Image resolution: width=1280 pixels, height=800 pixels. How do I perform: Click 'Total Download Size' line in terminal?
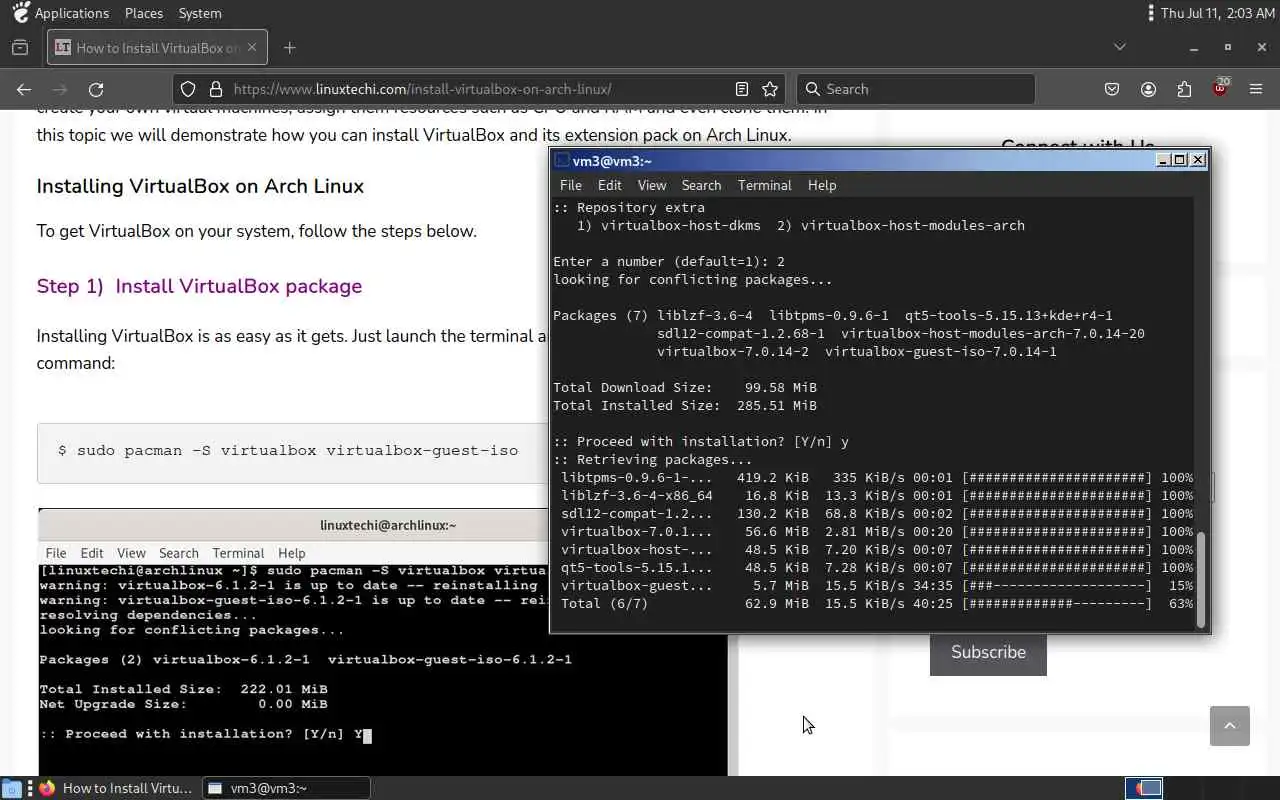click(x=685, y=387)
